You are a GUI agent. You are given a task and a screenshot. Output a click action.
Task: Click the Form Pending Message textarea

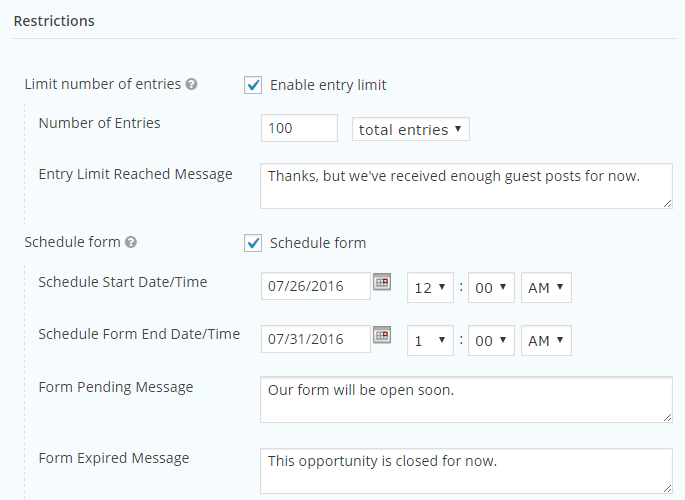pos(466,400)
